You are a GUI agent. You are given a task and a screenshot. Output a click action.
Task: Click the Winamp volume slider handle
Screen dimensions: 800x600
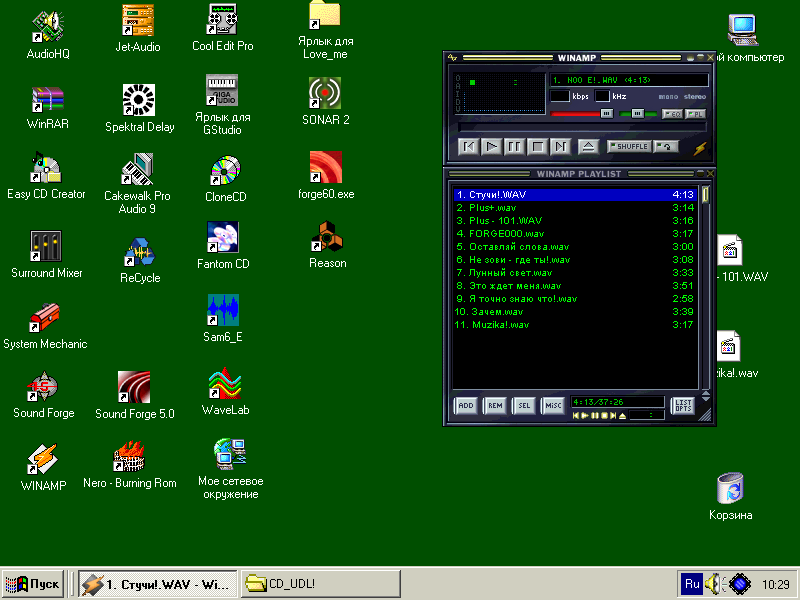606,114
